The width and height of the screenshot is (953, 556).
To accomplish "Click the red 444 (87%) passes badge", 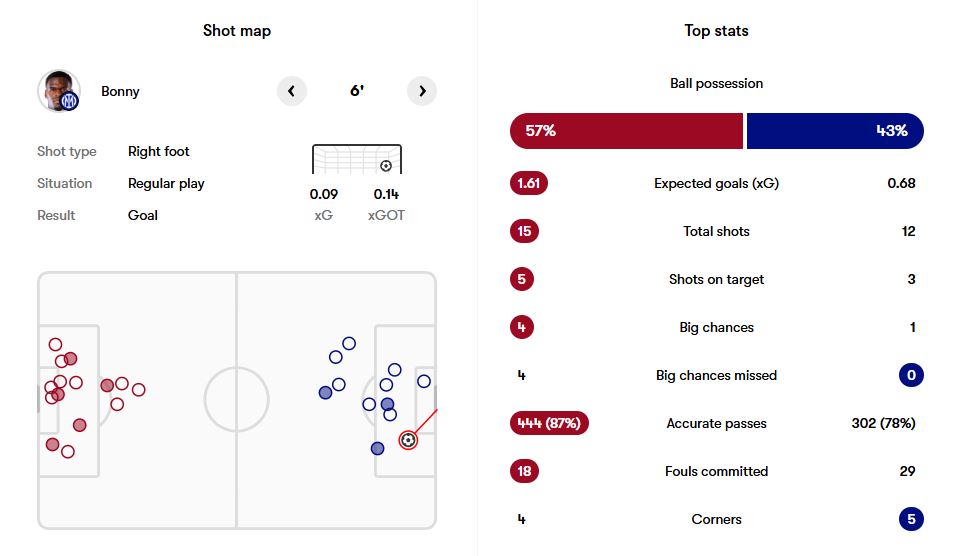I will pyautogui.click(x=549, y=423).
